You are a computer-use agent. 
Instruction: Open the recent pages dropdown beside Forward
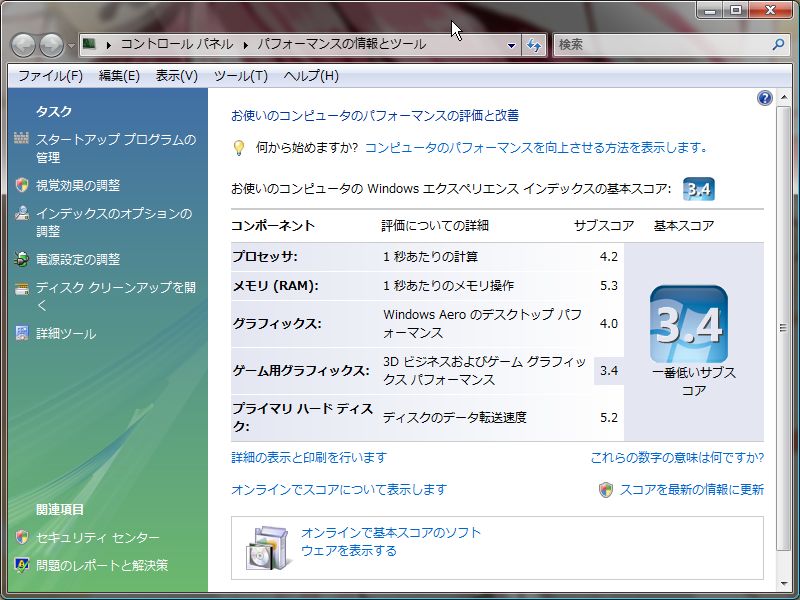click(x=71, y=46)
